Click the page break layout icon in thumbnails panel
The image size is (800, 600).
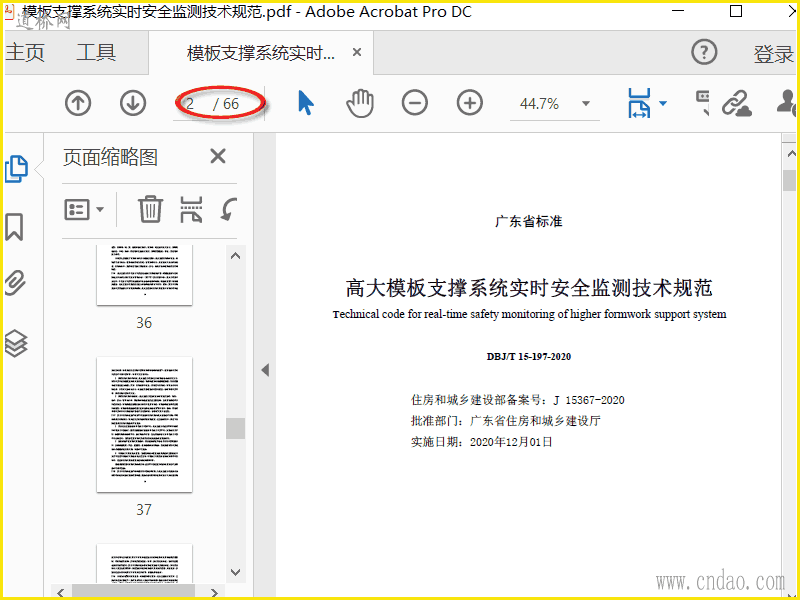pos(191,210)
